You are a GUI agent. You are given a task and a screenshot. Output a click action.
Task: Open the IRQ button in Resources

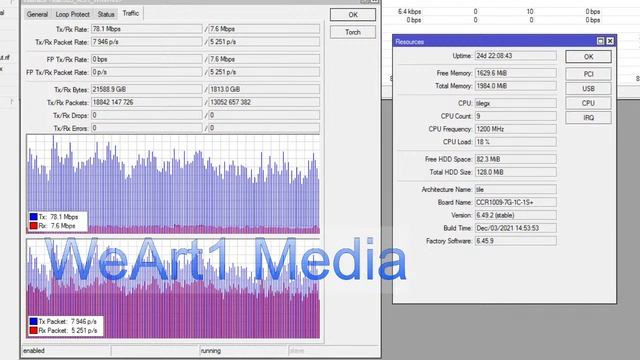tap(588, 118)
